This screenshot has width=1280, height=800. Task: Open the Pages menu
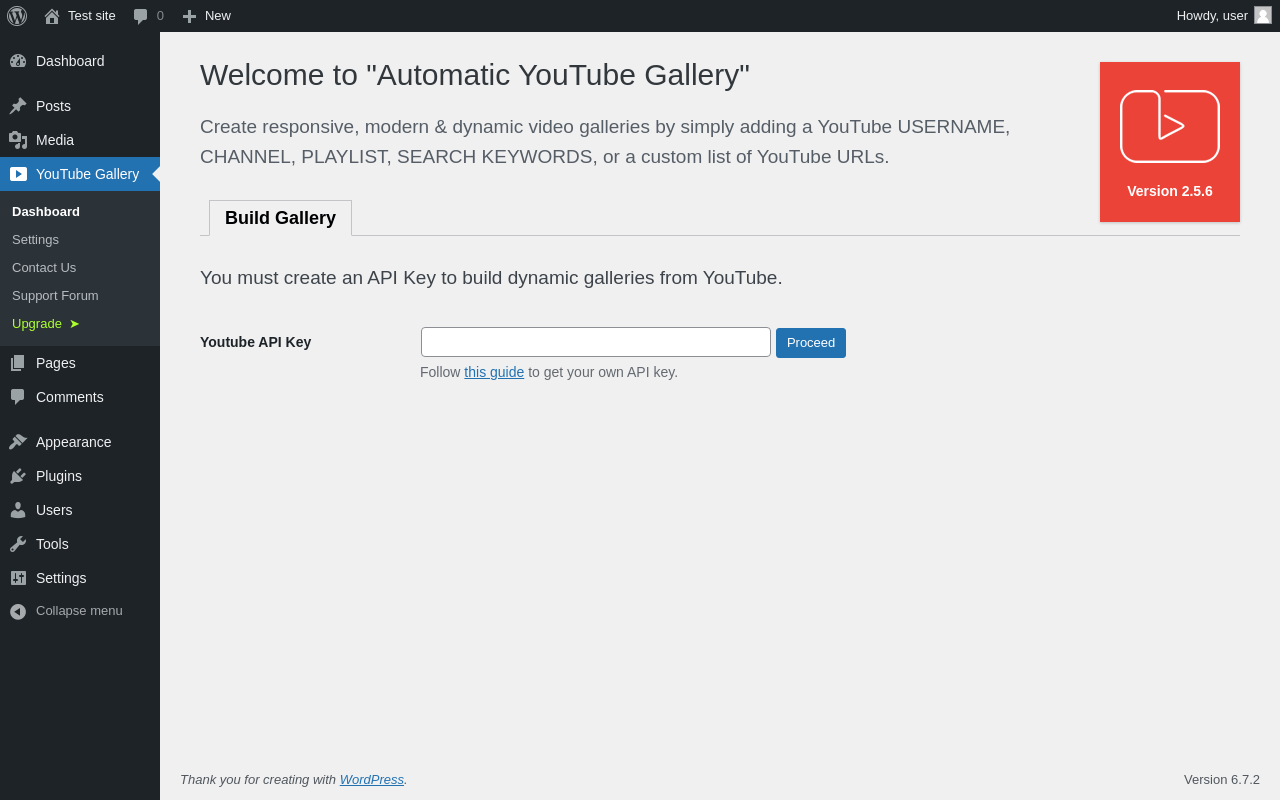click(80, 363)
